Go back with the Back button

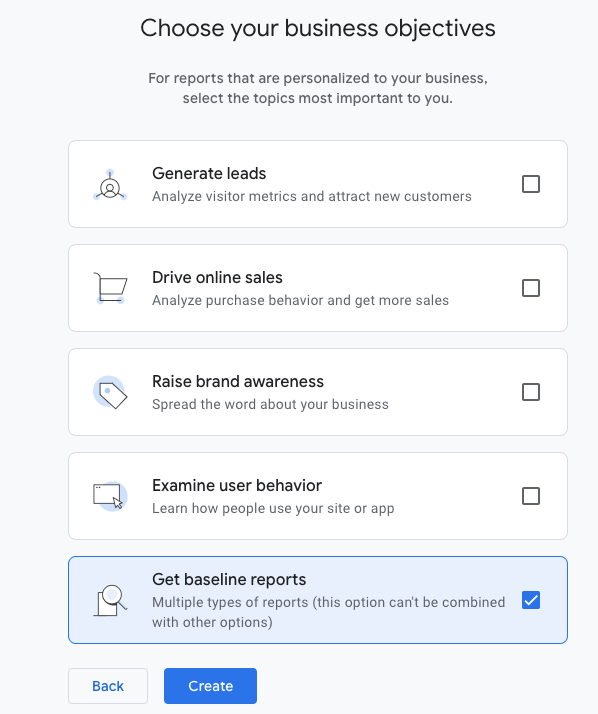click(x=108, y=686)
